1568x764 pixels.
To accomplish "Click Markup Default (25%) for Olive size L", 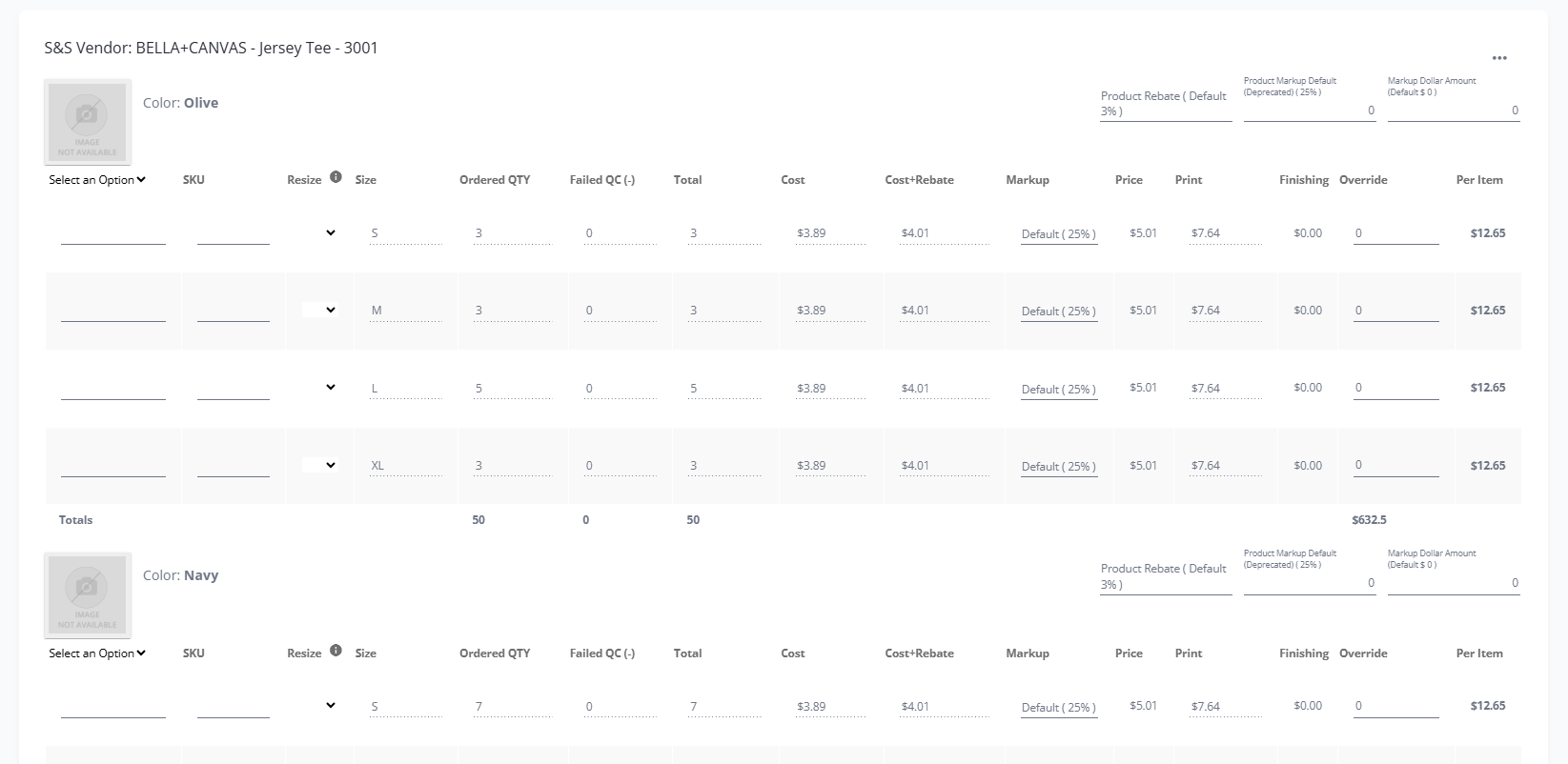I will pos(1058,390).
